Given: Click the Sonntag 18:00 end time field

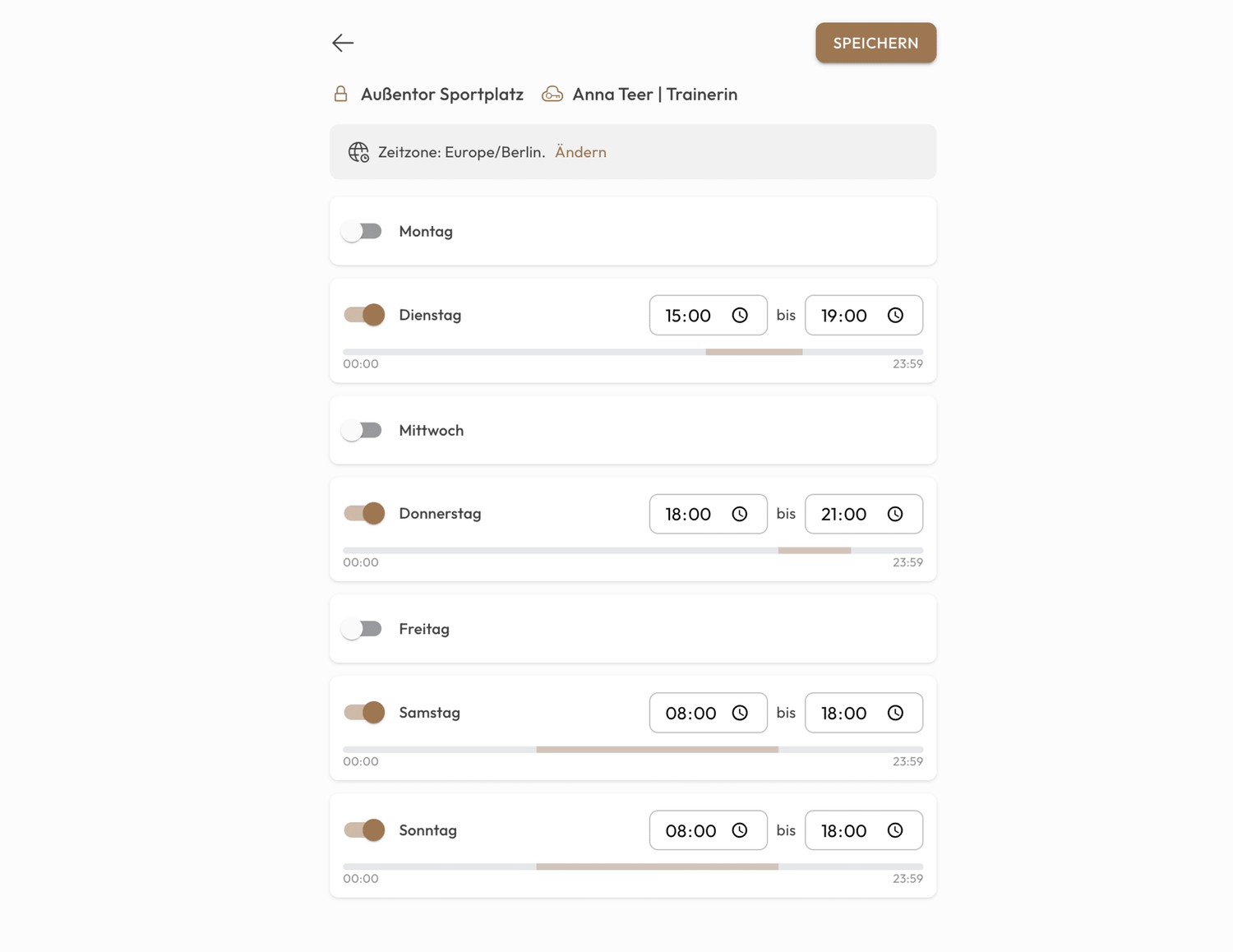Looking at the screenshot, I should (844, 830).
